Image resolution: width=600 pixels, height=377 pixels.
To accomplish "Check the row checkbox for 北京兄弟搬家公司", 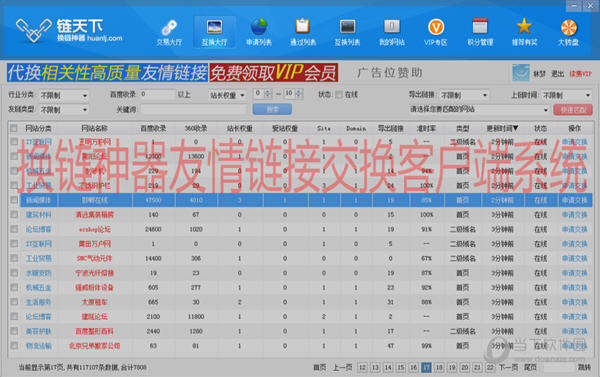I will (x=14, y=346).
